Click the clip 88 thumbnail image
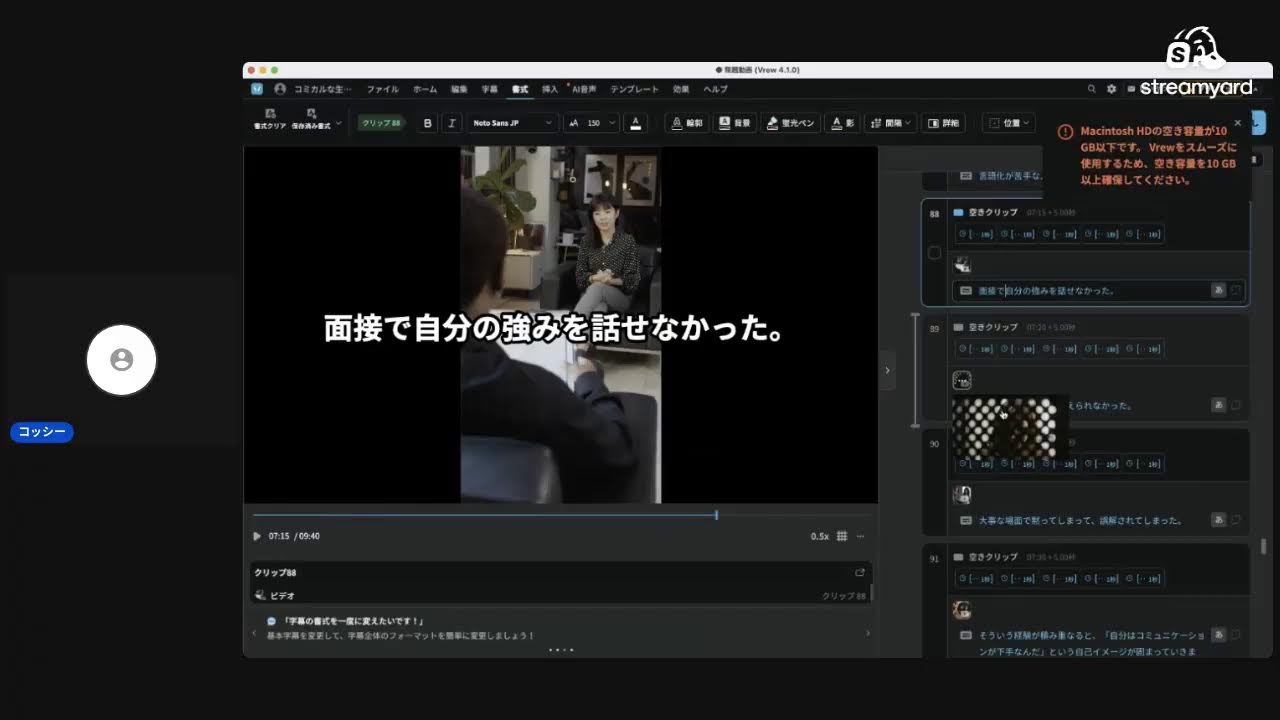This screenshot has width=1280, height=720. tap(962, 265)
